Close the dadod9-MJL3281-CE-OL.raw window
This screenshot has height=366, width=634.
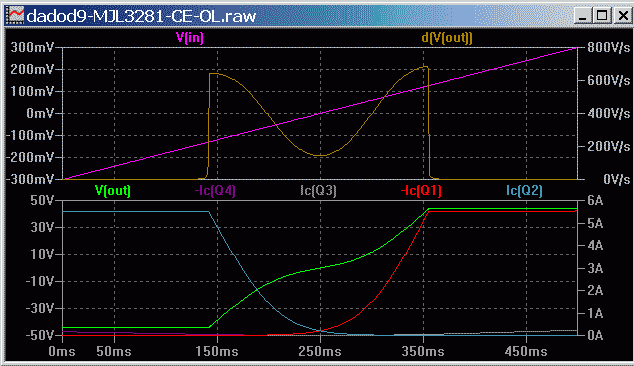[x=623, y=16]
